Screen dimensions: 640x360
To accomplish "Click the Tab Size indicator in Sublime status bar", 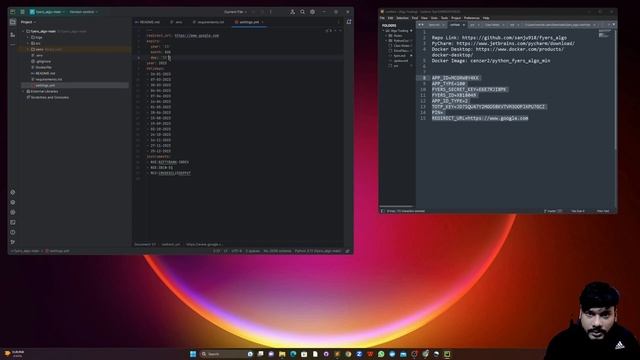I will pos(578,211).
